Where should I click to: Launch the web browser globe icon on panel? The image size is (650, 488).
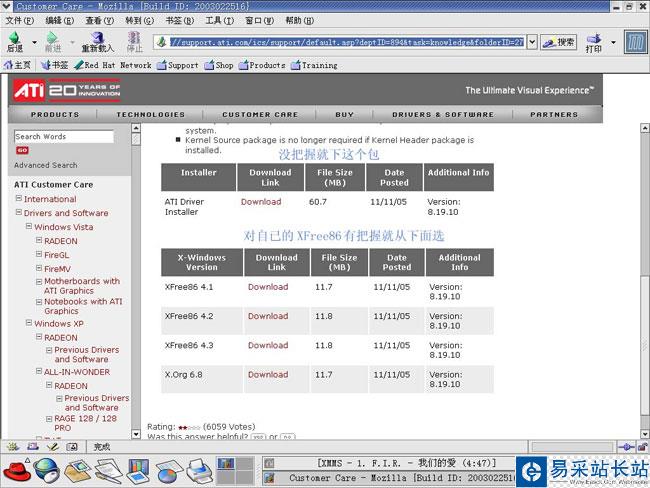tap(46, 470)
